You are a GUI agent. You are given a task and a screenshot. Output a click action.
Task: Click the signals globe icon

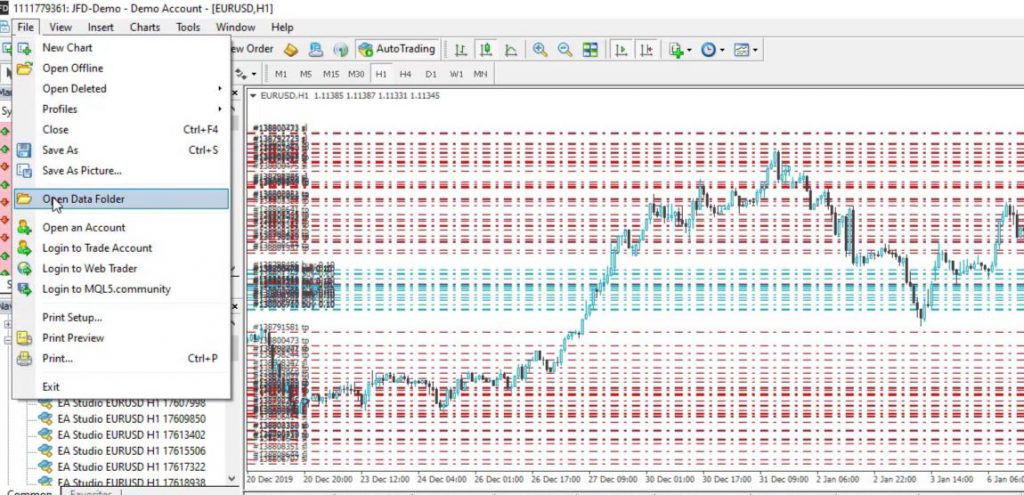340,50
